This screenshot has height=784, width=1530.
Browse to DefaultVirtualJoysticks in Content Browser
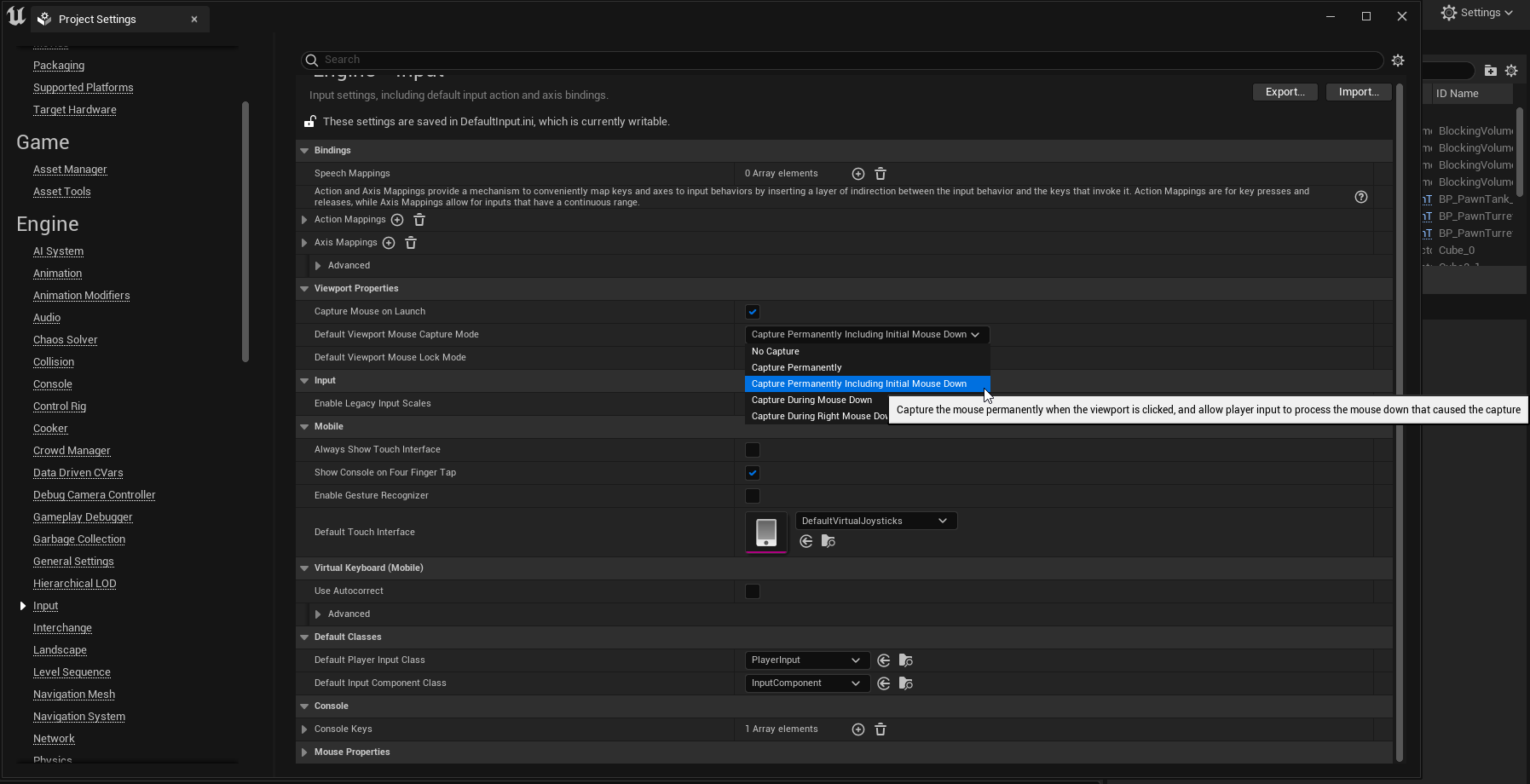[x=828, y=540]
